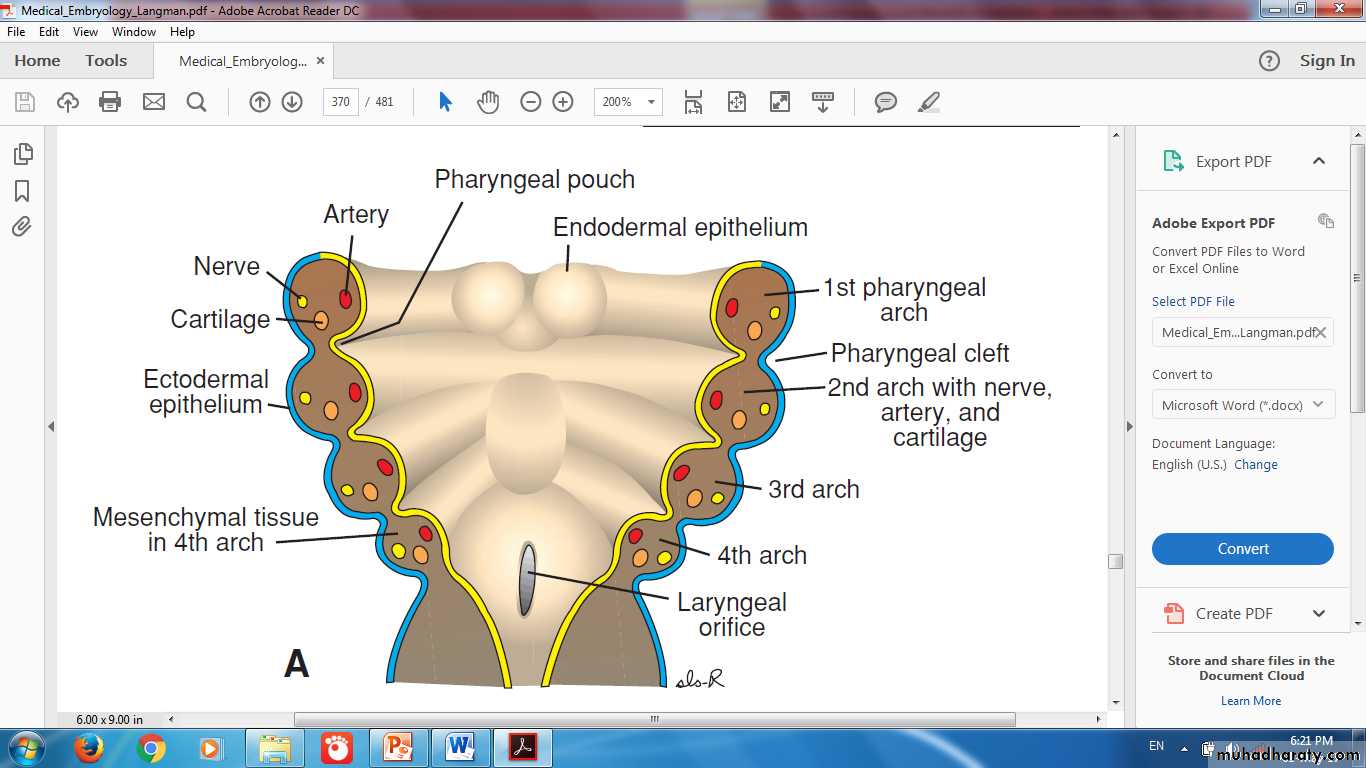Toggle the Bookmarks side panel

(22, 191)
